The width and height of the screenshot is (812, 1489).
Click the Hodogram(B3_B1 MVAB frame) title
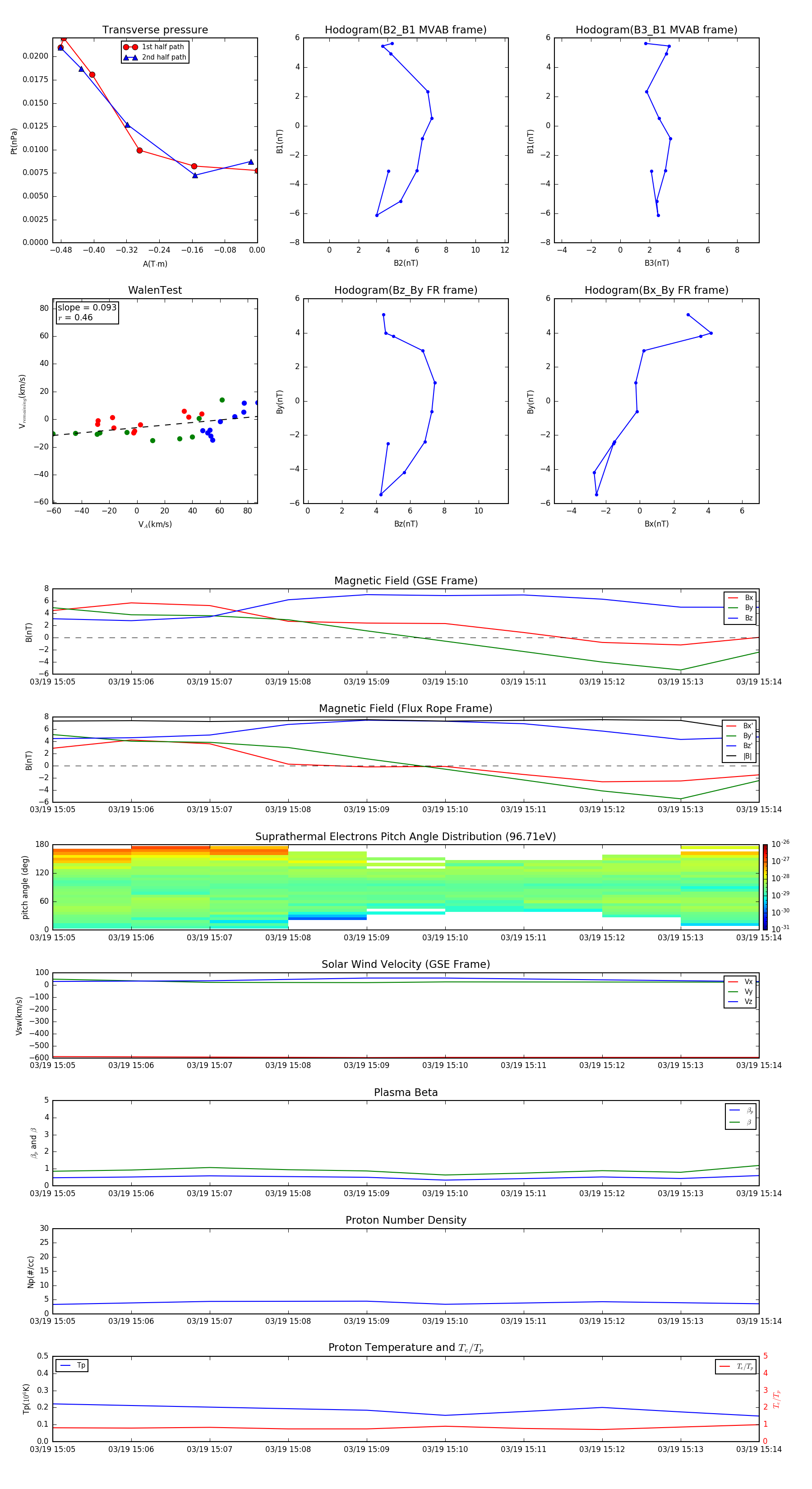(656, 30)
